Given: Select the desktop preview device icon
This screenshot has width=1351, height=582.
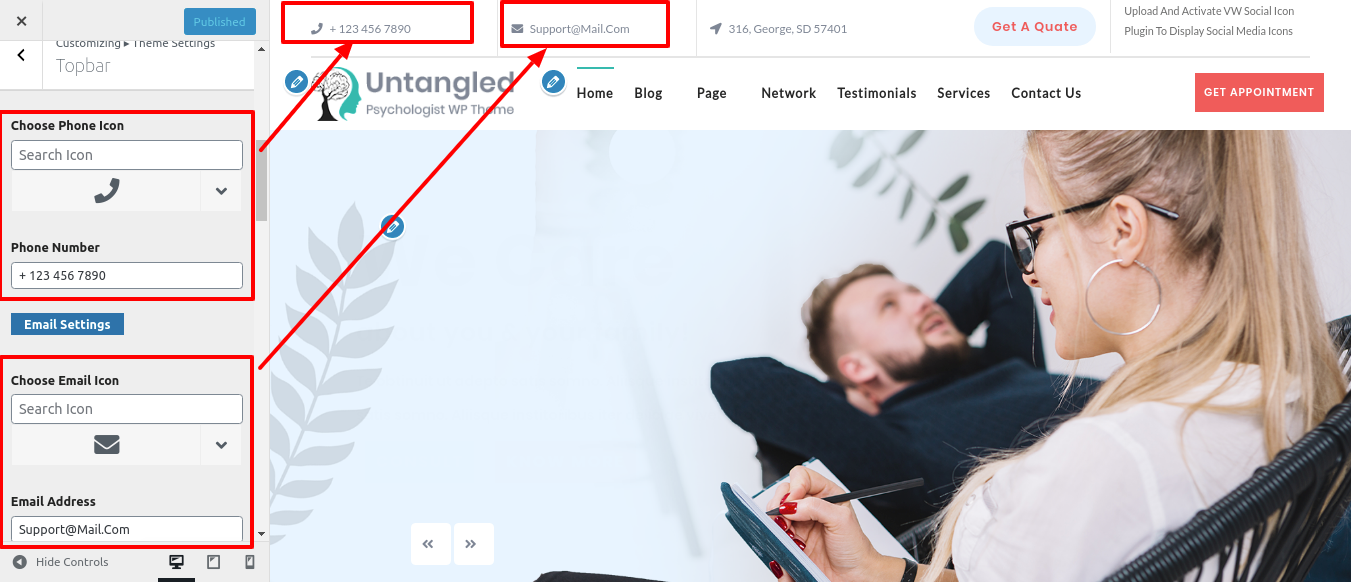Looking at the screenshot, I should 177,562.
